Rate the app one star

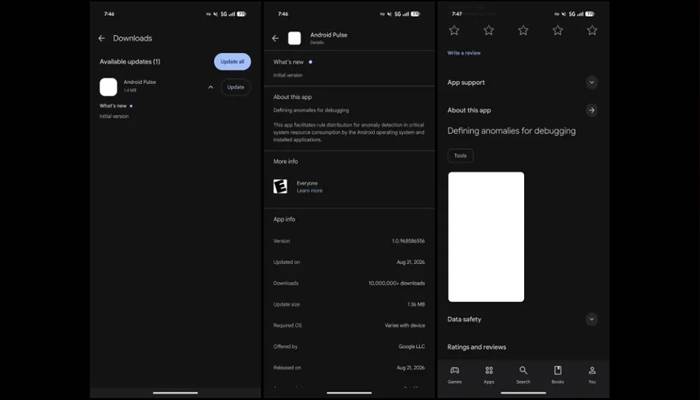[x=454, y=30]
